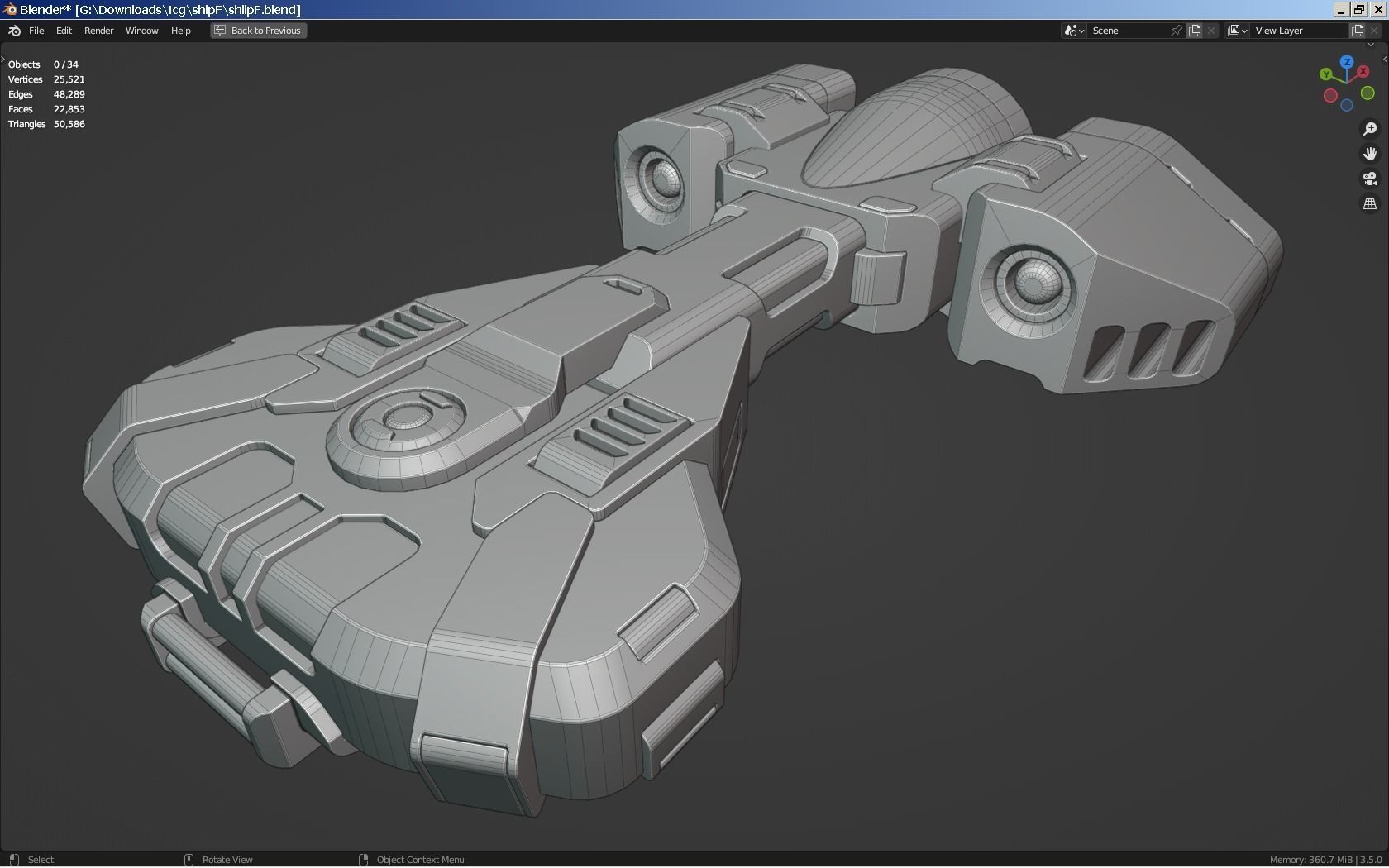Screen dimensions: 1389x868
Task: Click Object Context Menu in the status bar
Action: pos(419,860)
